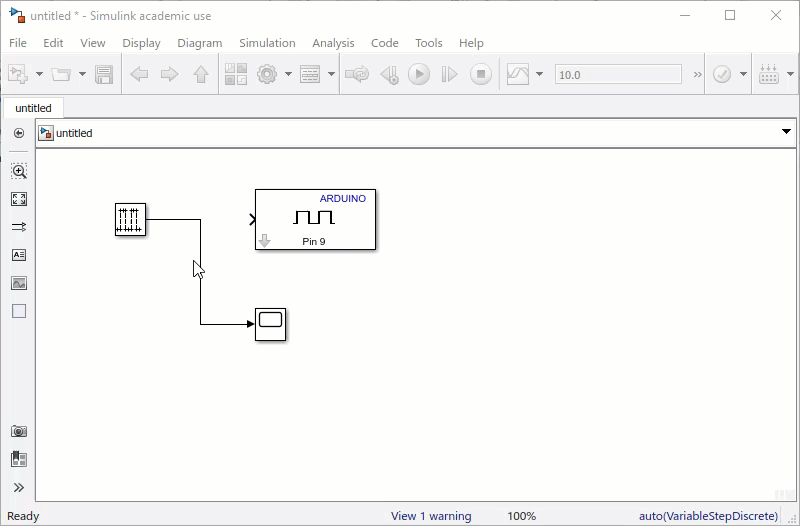
Task: Open the Analysis menu
Action: (333, 43)
